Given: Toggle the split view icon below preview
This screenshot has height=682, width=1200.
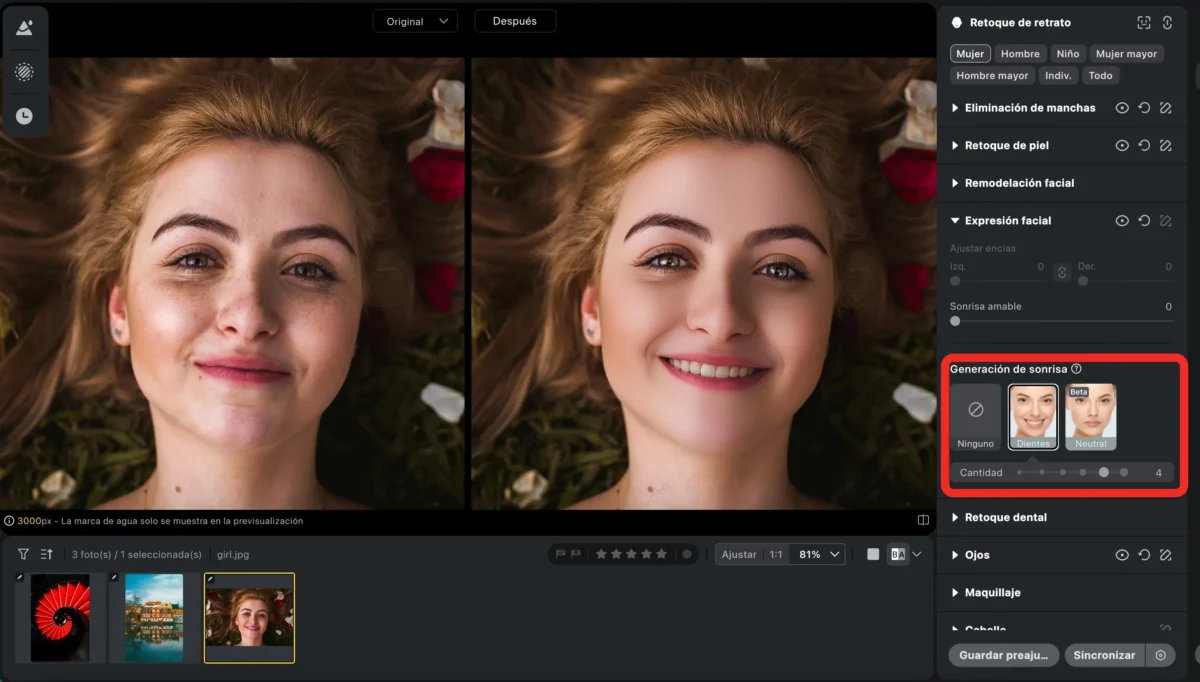Looking at the screenshot, I should pos(923,520).
